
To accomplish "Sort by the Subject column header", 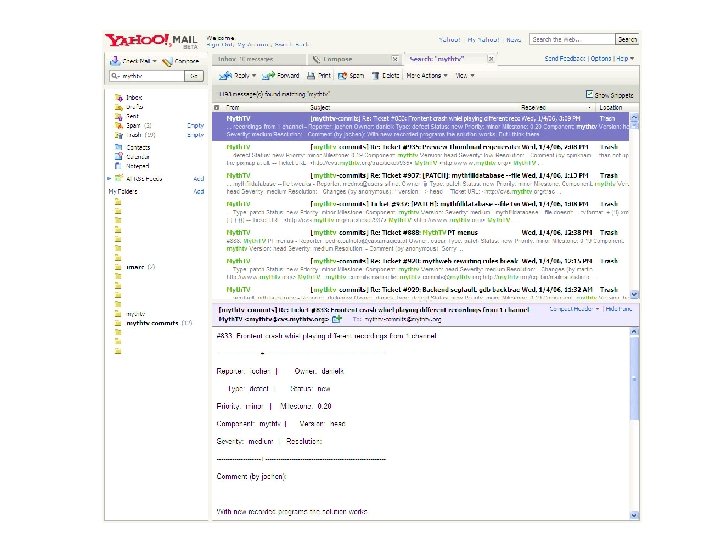I will (320, 107).
